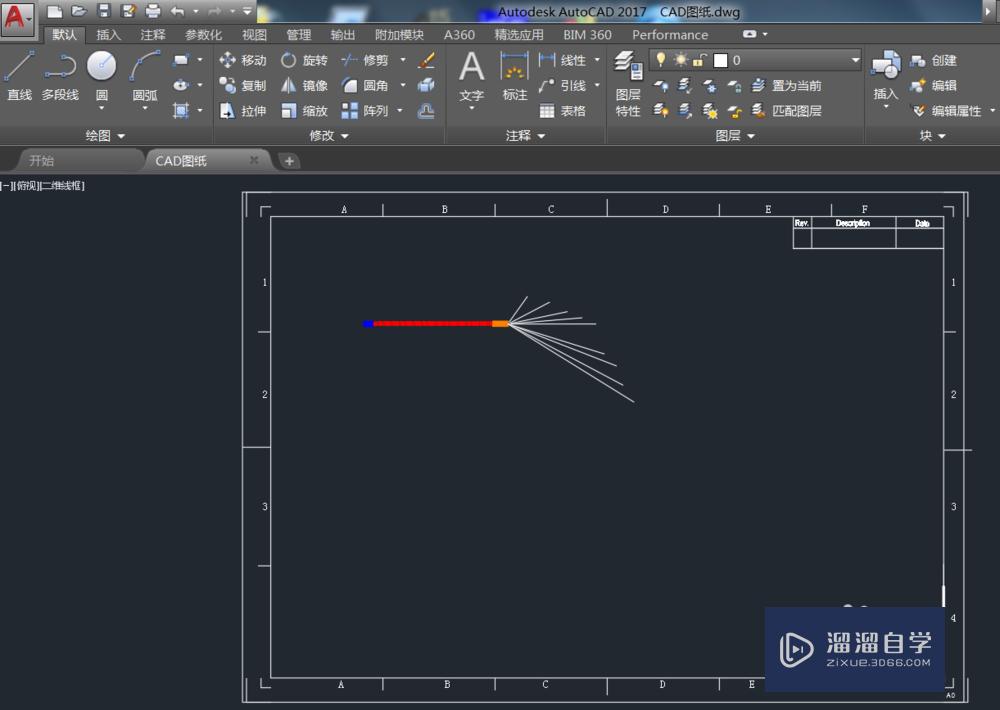Turn off layer 0 lightbulb toggle
Viewport: 1000px width, 710px height.
click(660, 59)
